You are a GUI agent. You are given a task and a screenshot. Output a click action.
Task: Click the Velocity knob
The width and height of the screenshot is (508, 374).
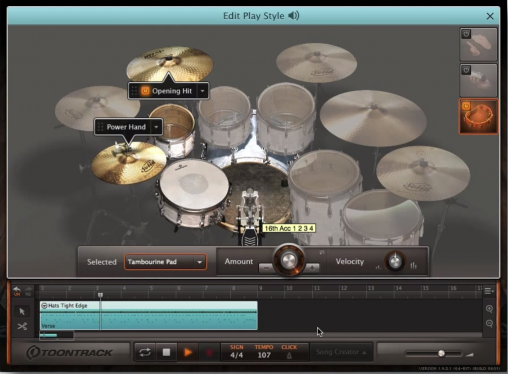click(x=395, y=261)
